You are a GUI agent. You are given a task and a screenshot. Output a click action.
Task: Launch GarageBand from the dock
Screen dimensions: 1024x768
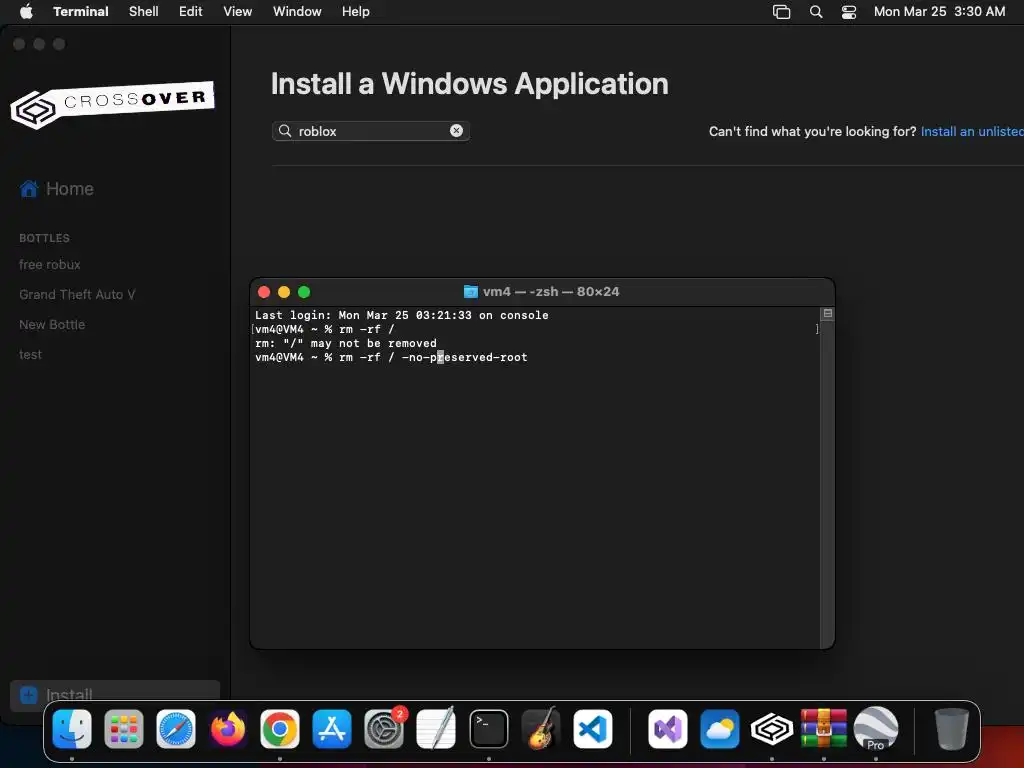pos(541,729)
